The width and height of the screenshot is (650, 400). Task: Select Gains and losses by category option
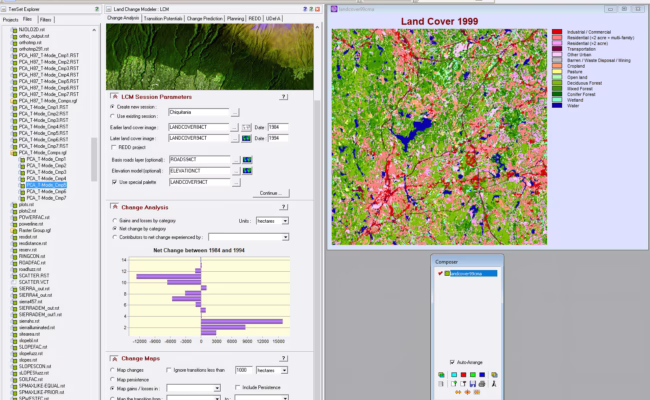(x=115, y=221)
